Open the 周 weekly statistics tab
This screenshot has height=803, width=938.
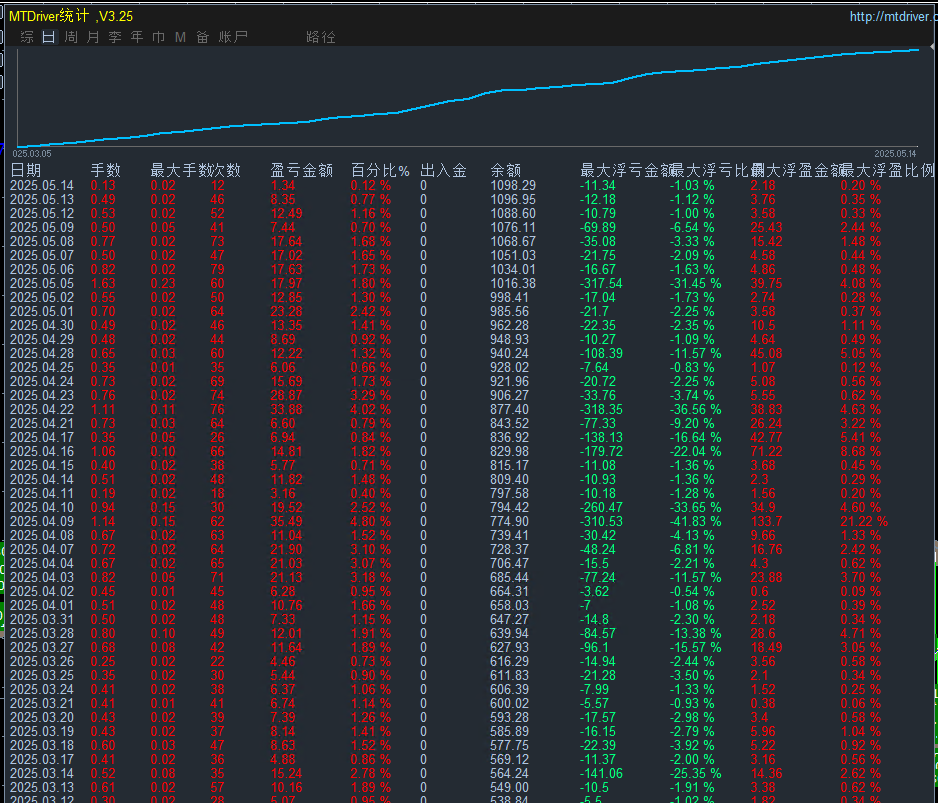click(x=71, y=37)
